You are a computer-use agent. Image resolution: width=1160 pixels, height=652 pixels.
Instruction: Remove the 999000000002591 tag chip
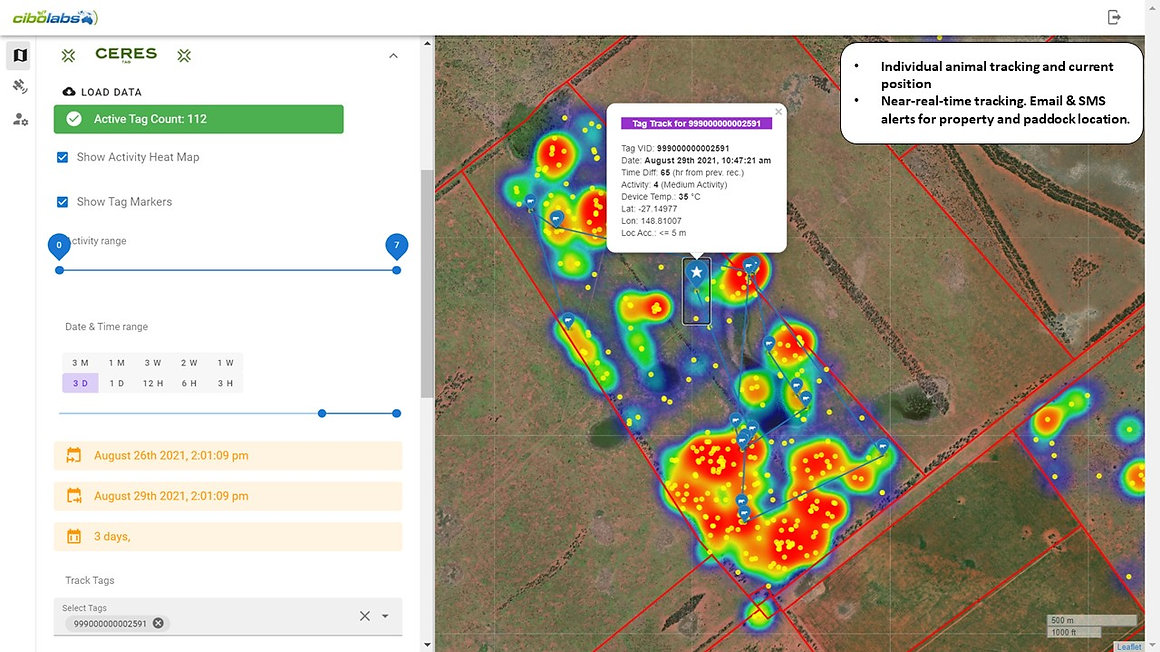(158, 623)
